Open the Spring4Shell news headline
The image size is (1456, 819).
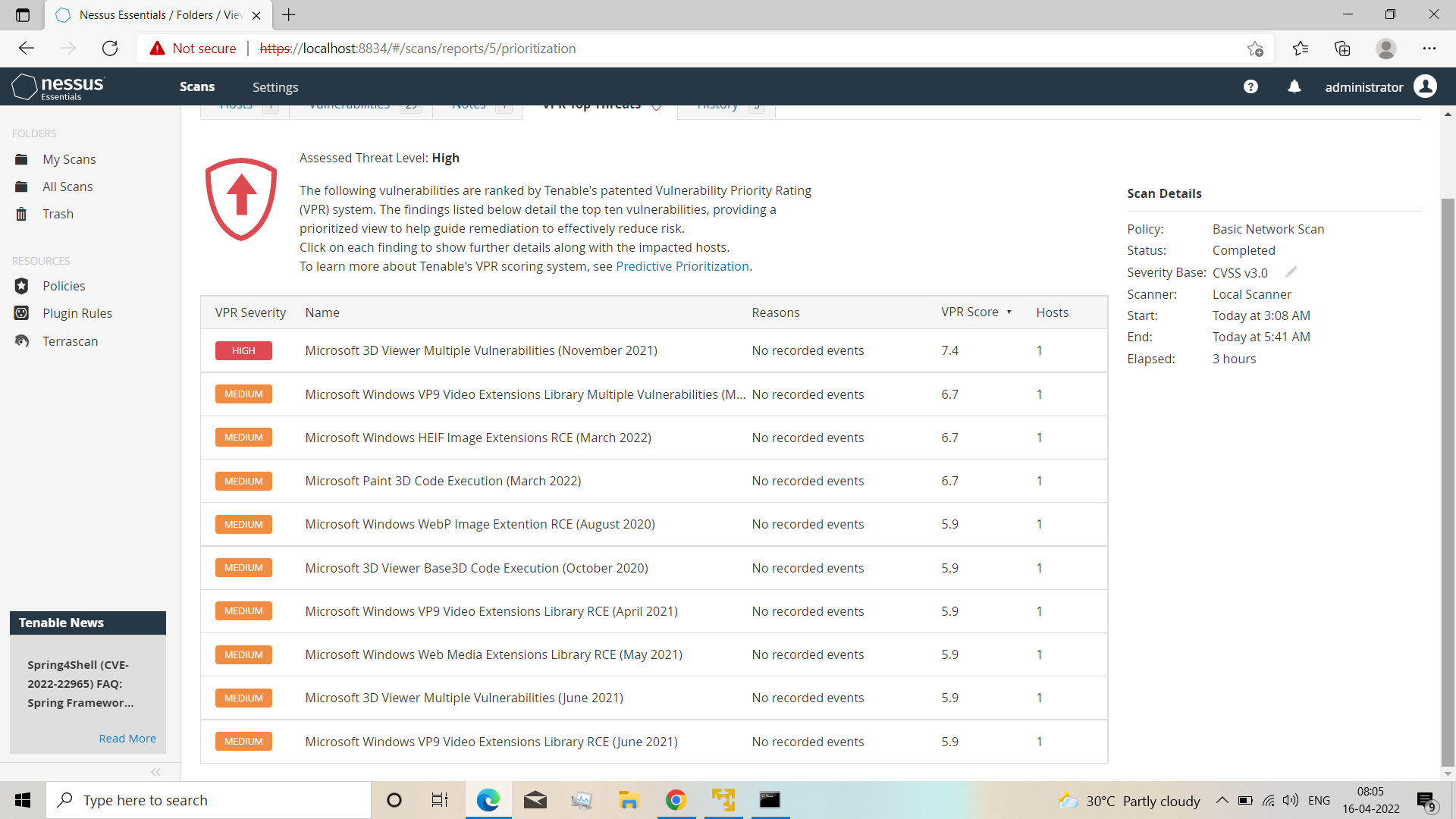coord(80,684)
